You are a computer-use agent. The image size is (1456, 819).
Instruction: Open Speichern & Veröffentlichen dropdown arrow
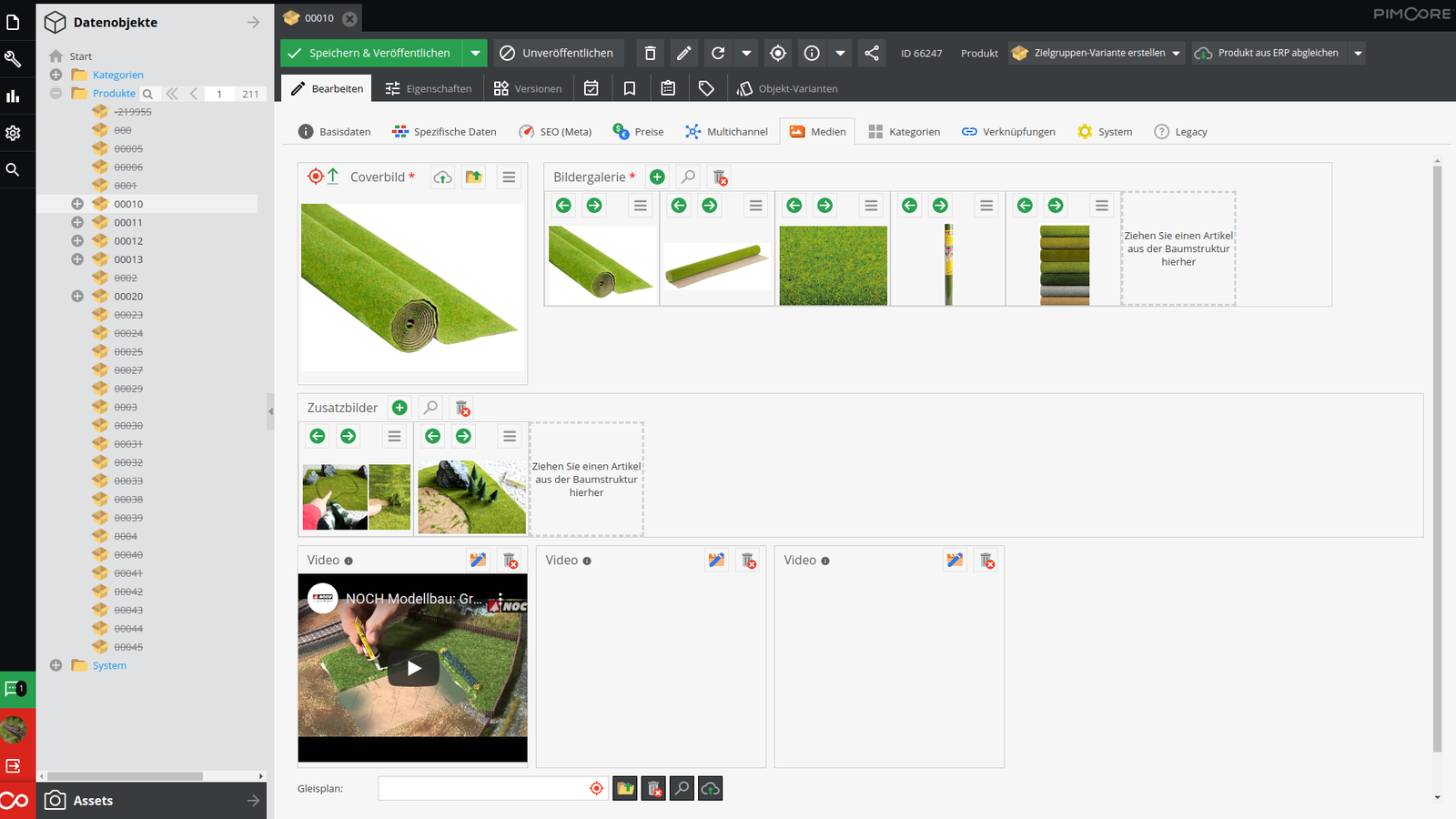click(475, 53)
